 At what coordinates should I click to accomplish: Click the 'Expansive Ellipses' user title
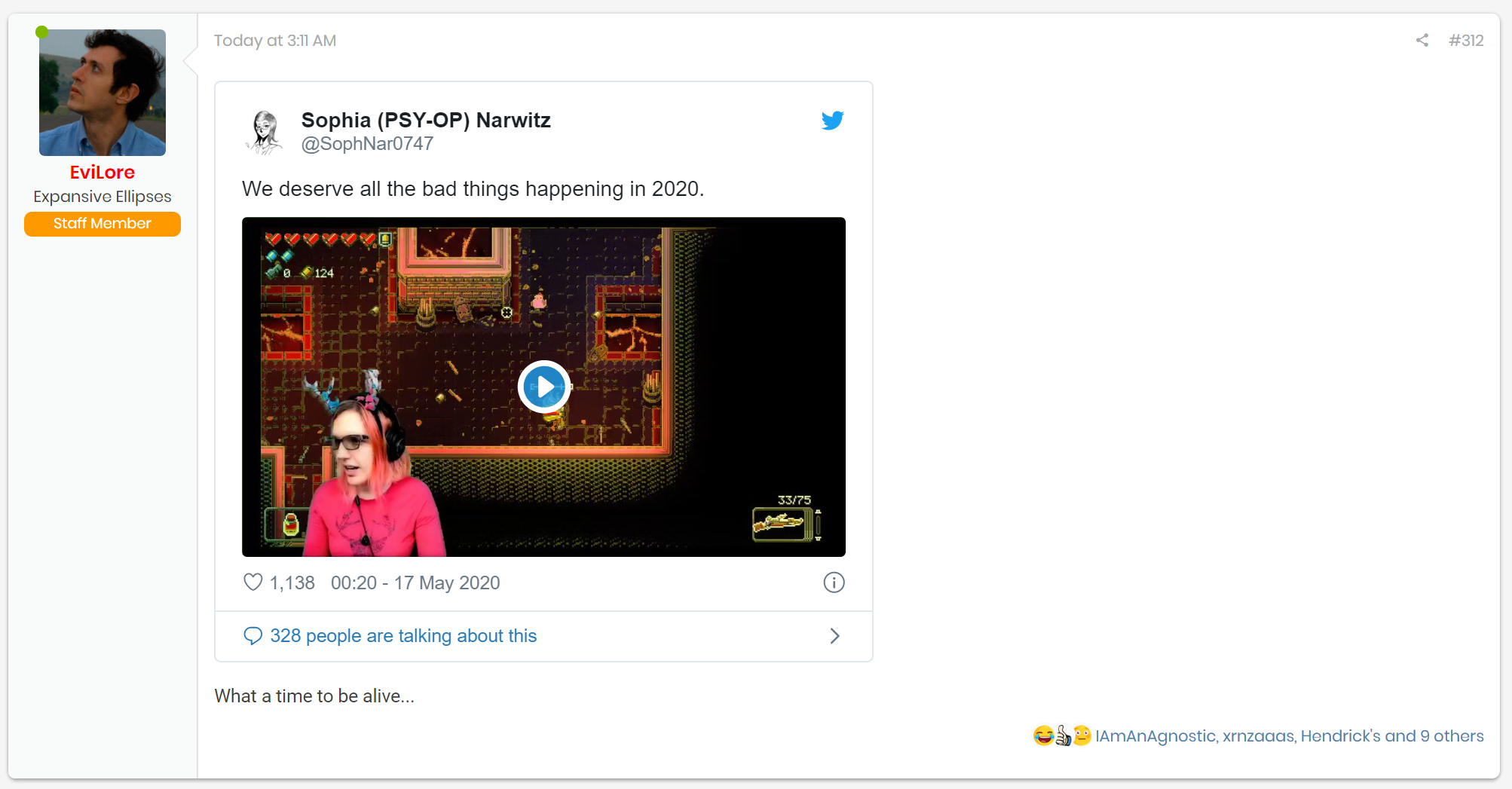coord(103,197)
